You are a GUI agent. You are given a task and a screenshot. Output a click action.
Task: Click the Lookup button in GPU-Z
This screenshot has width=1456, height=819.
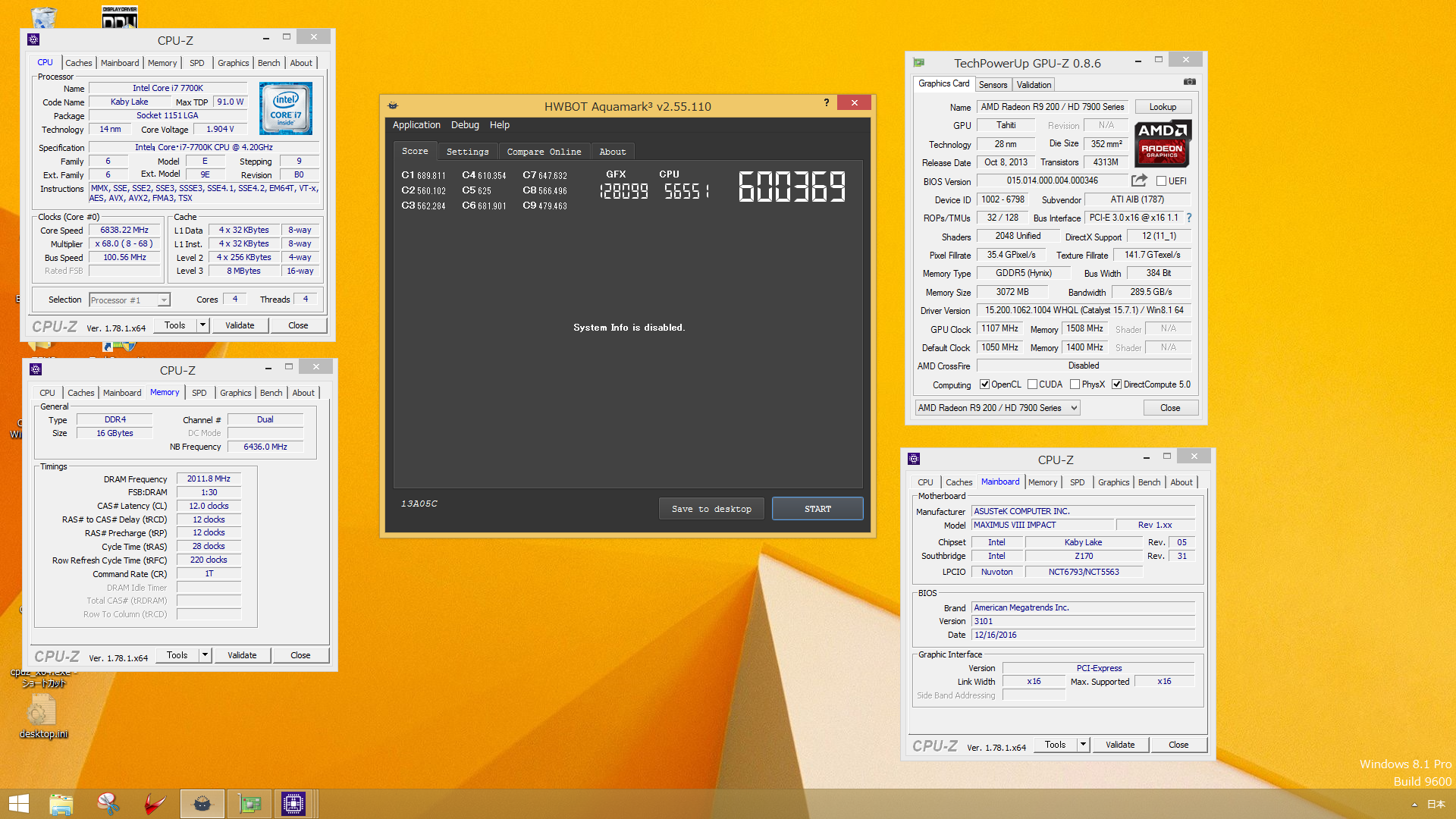[x=1163, y=107]
